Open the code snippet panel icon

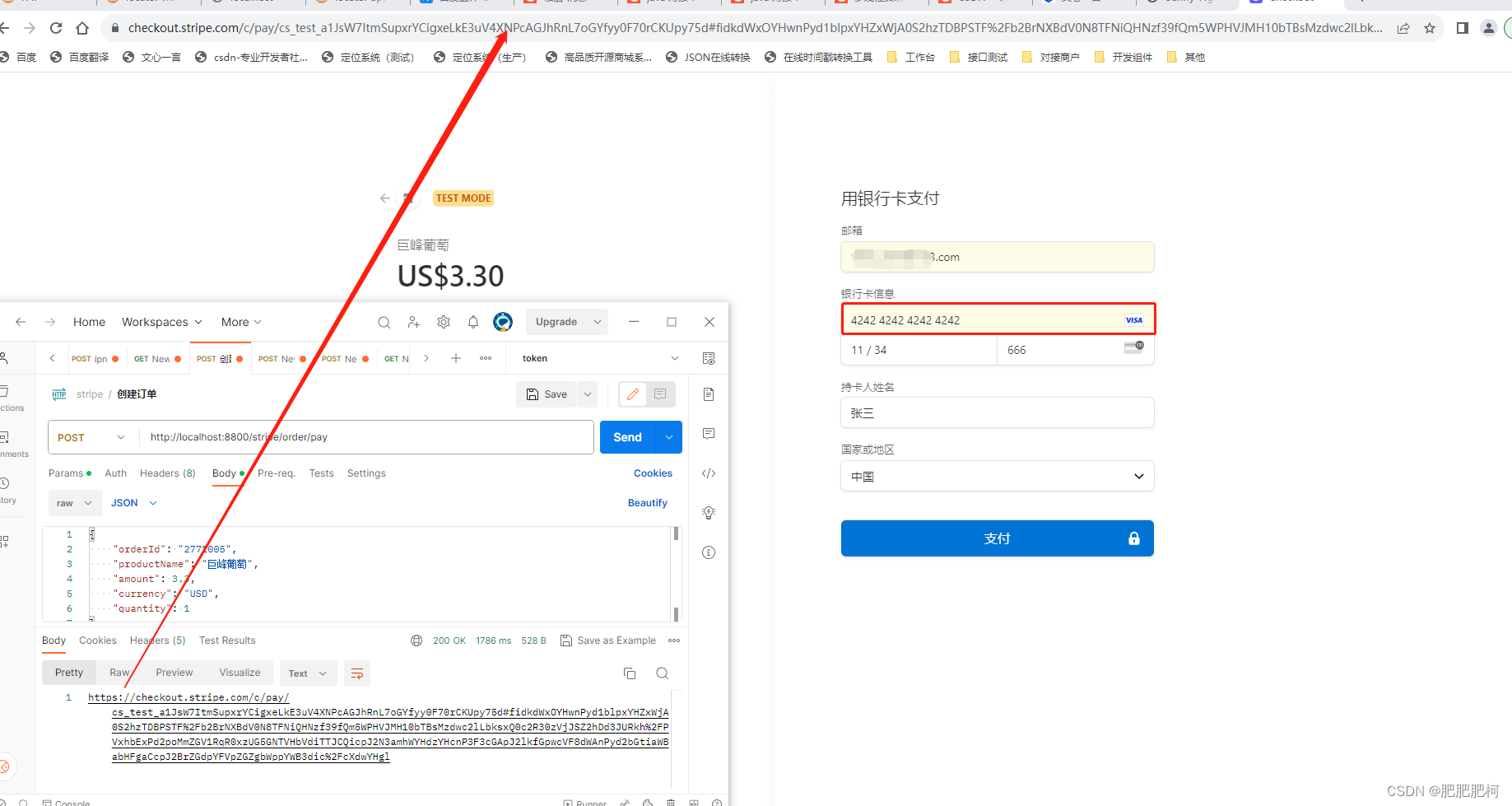pyautogui.click(x=708, y=473)
